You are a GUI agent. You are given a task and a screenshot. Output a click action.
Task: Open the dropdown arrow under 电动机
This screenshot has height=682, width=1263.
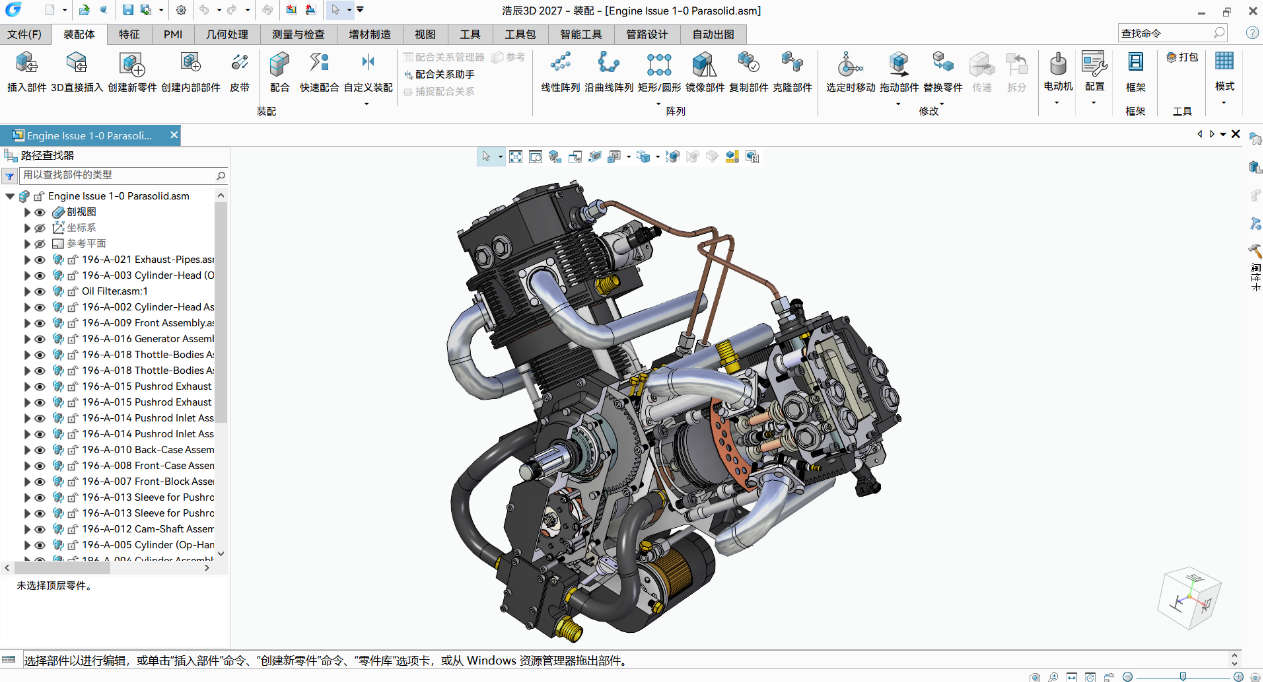(1058, 103)
